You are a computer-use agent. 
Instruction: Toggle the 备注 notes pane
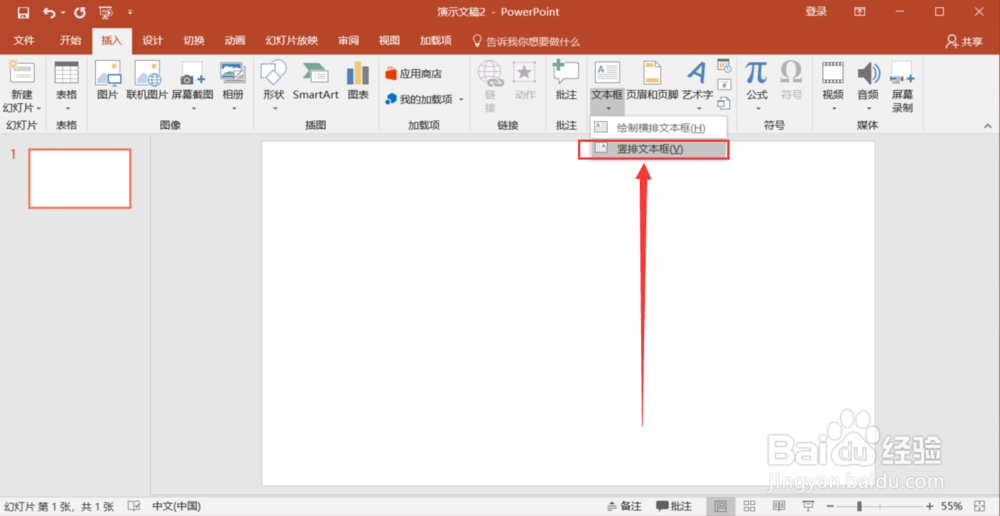point(624,506)
